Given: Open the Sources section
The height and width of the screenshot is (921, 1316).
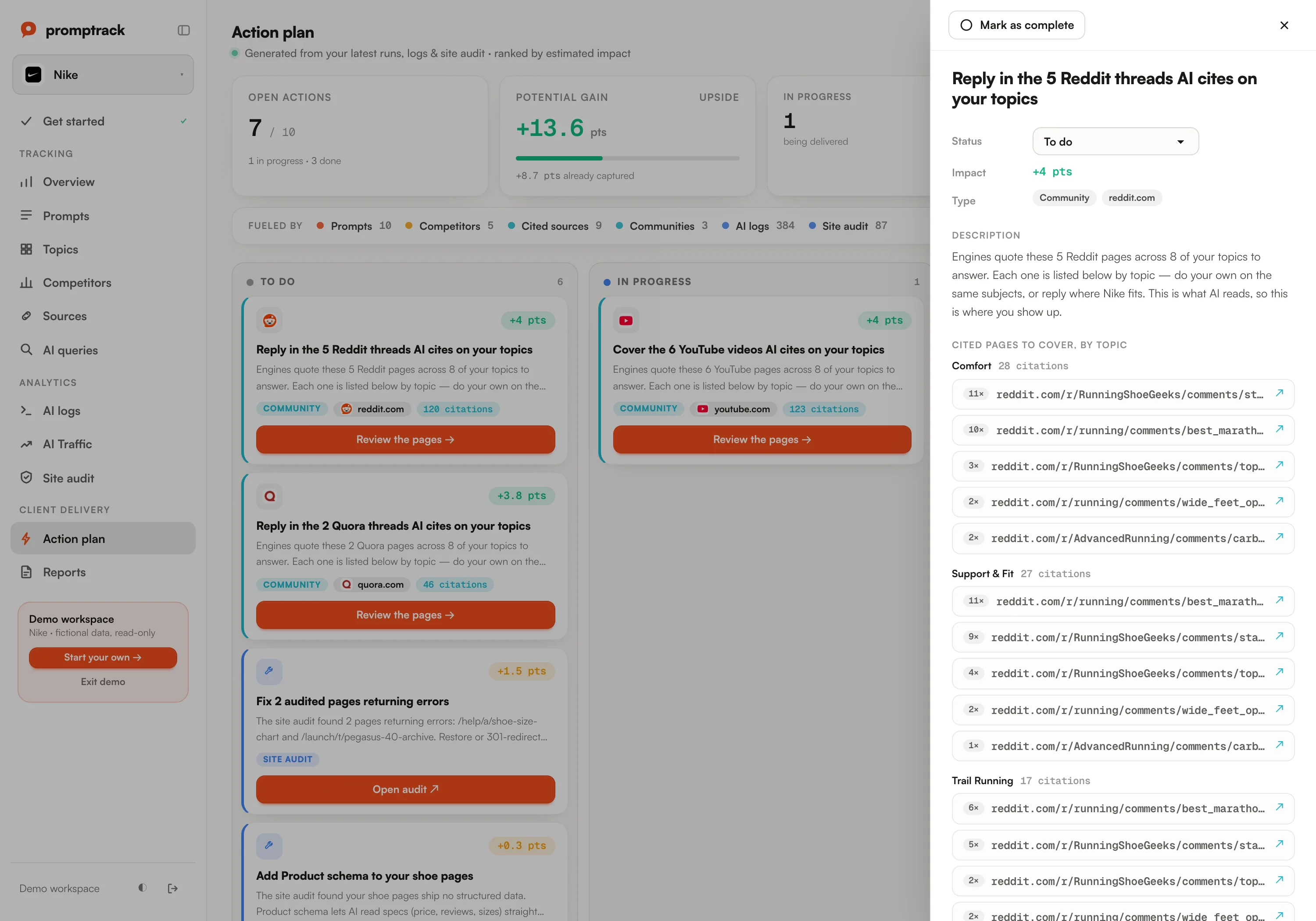Looking at the screenshot, I should 103,316.
